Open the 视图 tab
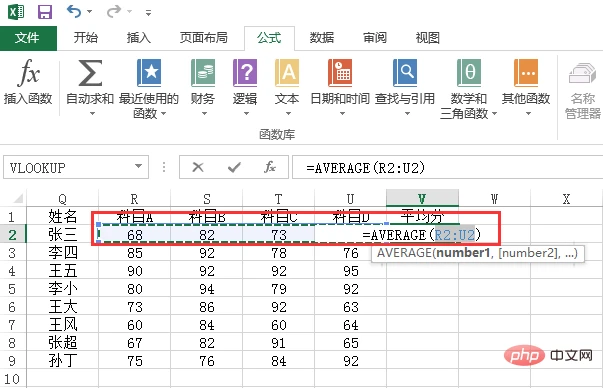 coord(428,38)
